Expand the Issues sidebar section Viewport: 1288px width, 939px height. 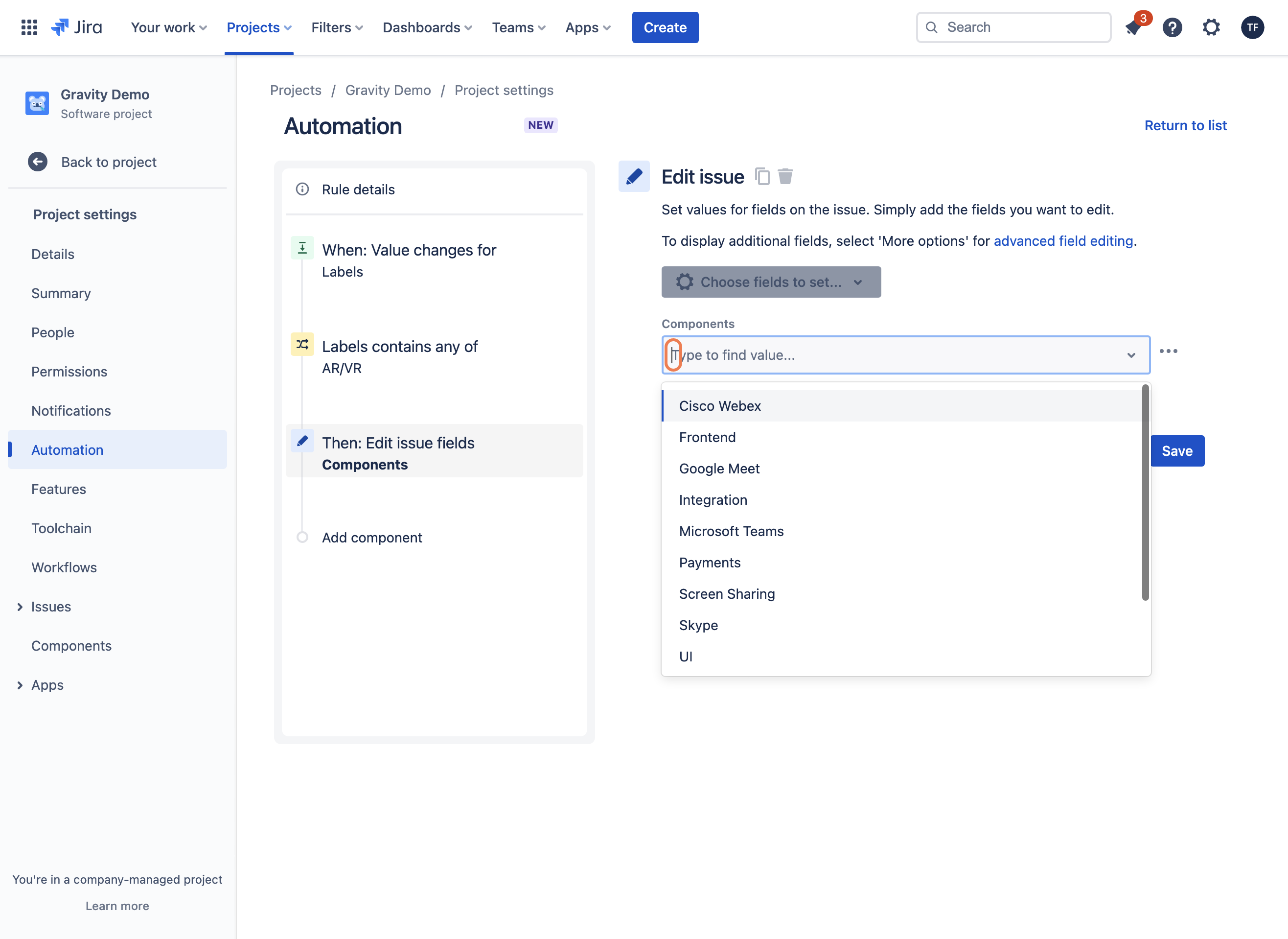[20, 607]
